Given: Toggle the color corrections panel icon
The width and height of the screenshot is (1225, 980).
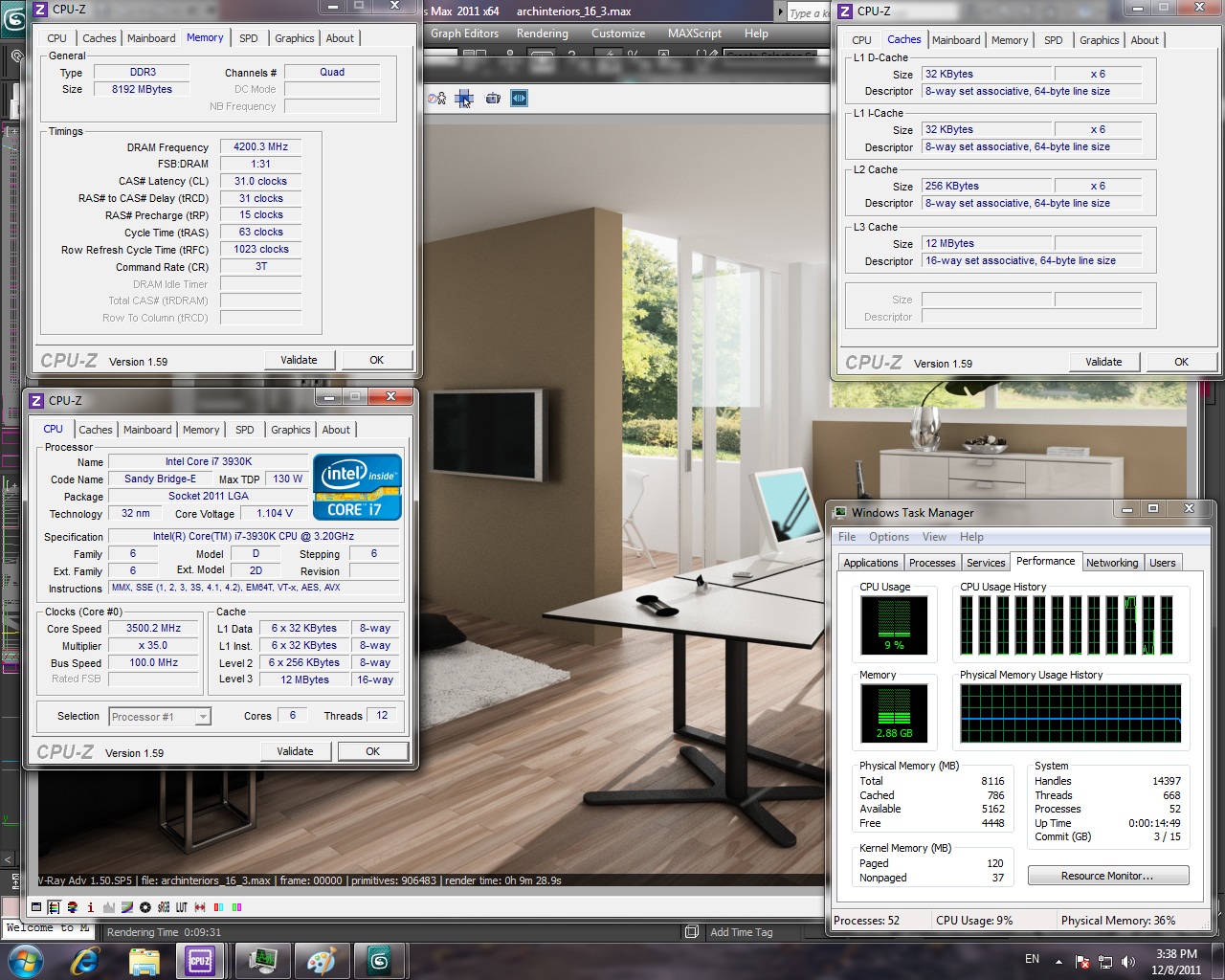Looking at the screenshot, I should coord(54,907).
